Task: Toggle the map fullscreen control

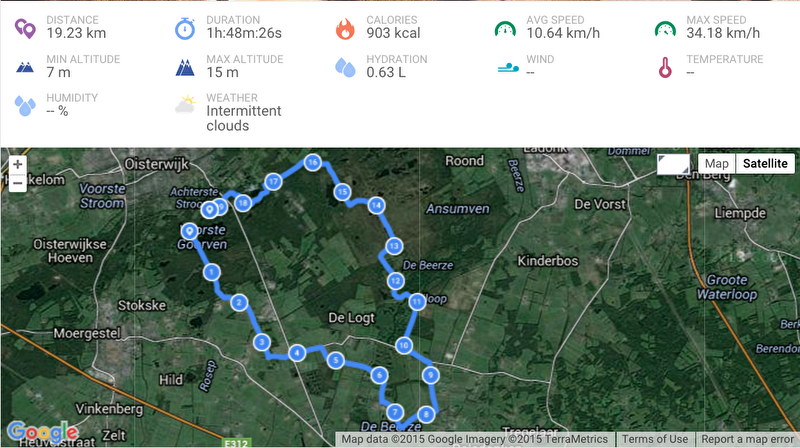Action: tap(673, 164)
